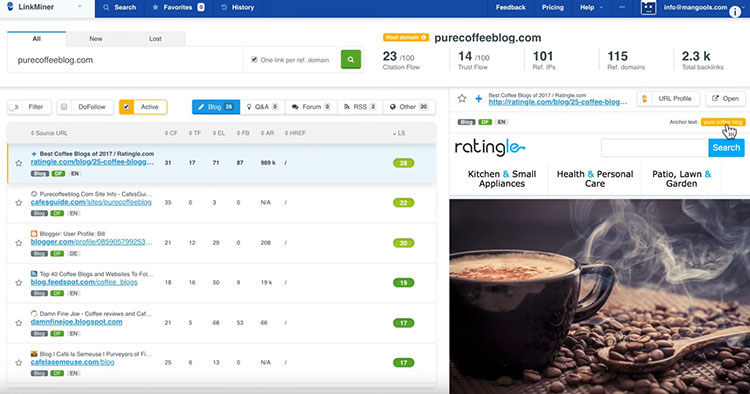Screen dimensions: 750x394
Task: Click the info icon next to Root domain
Action: [424, 37]
